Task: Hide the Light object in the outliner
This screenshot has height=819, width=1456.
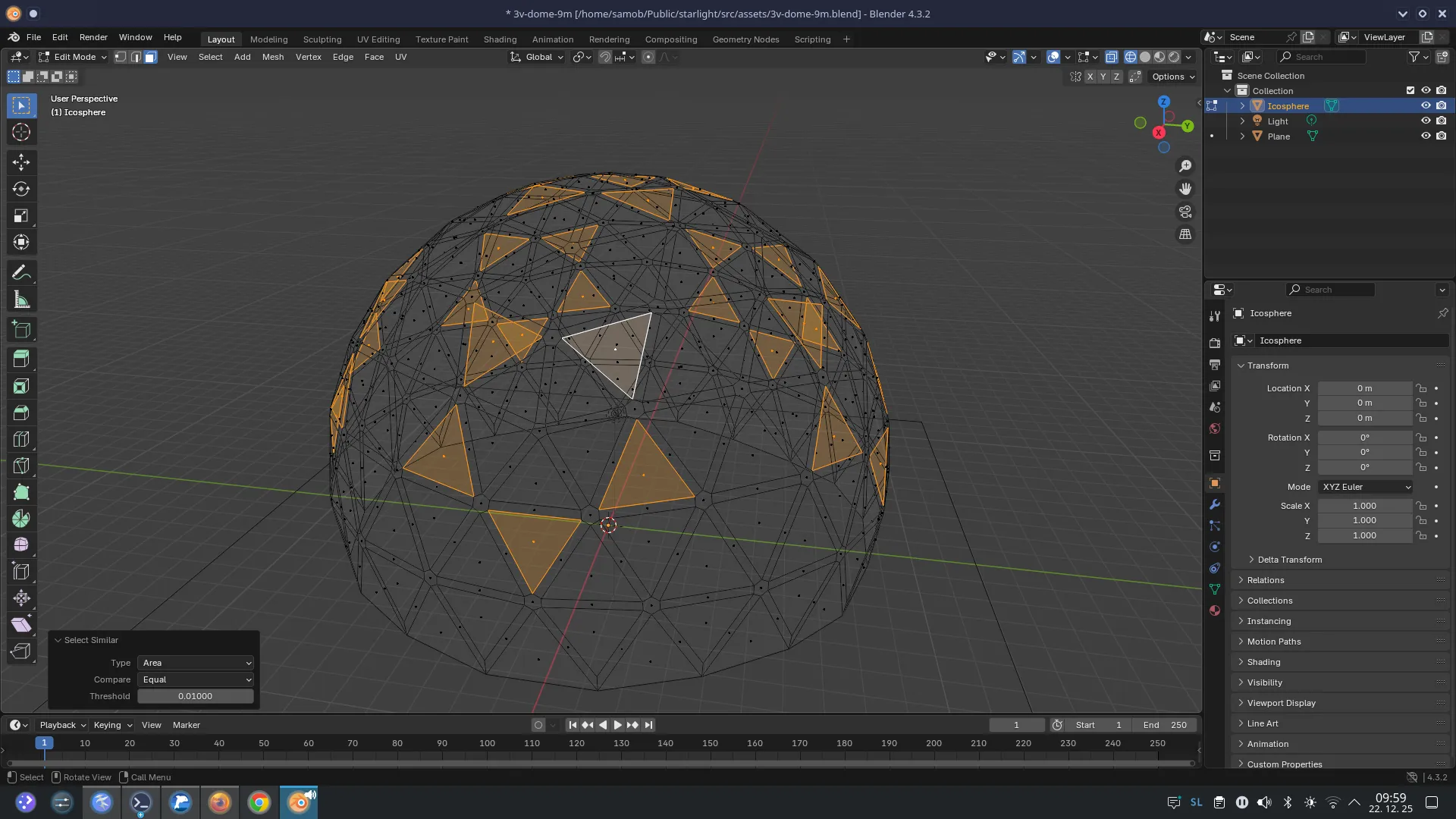Action: click(1426, 121)
